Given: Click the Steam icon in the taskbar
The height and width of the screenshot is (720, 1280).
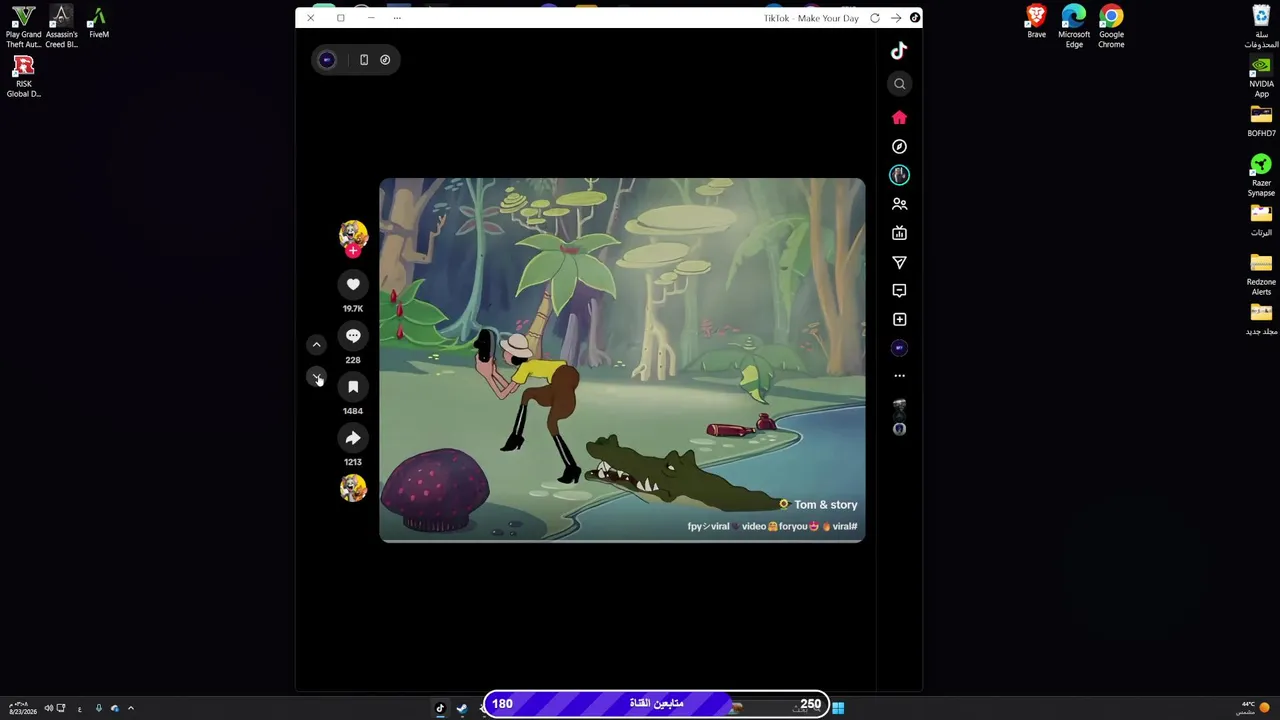Looking at the screenshot, I should 461,708.
